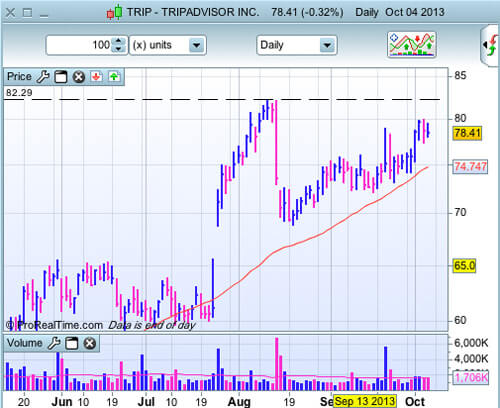Click the Price panel window icon

[x=61, y=77]
